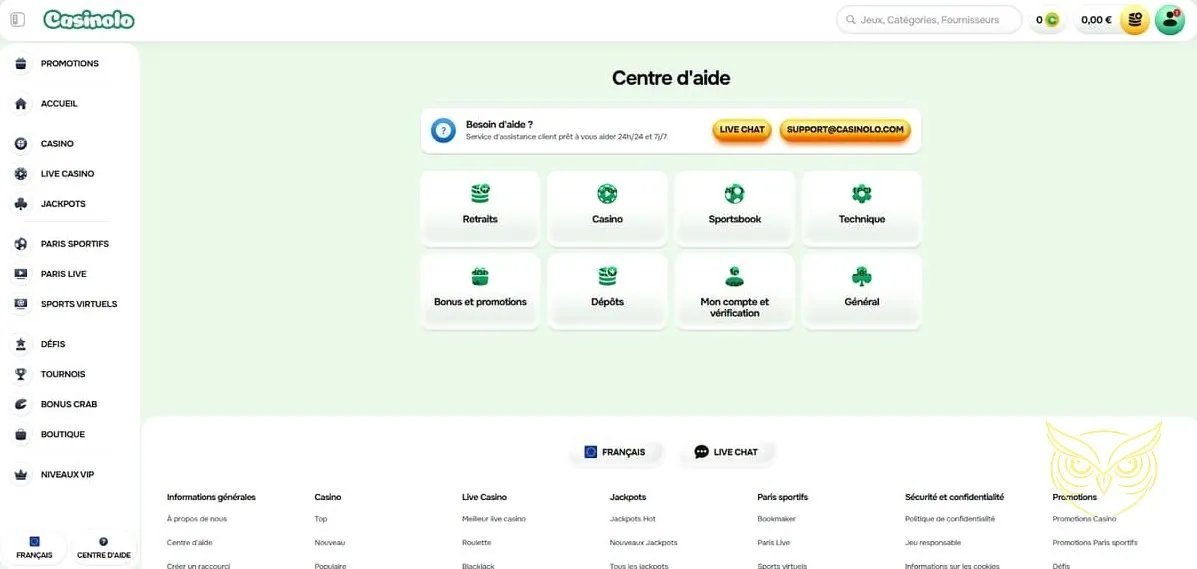Toggle the sidebar collapse icon
This screenshot has width=1197, height=569.
click(17, 20)
